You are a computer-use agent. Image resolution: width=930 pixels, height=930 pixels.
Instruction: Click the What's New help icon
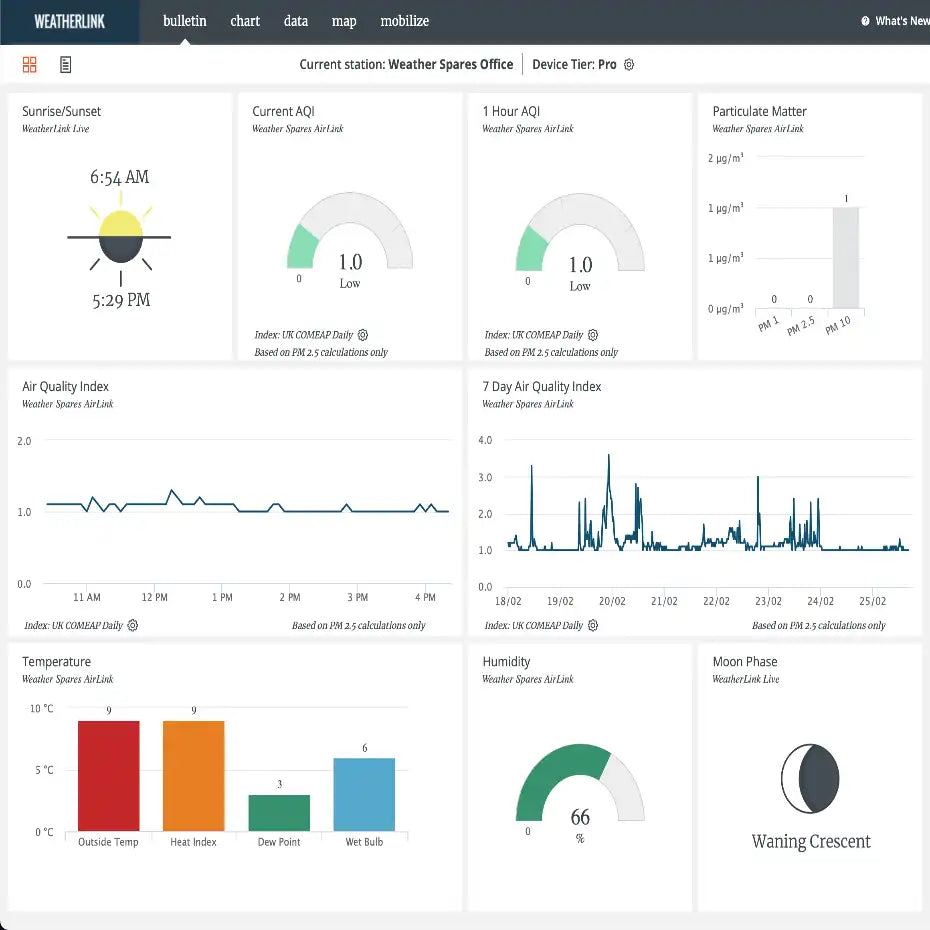point(865,21)
